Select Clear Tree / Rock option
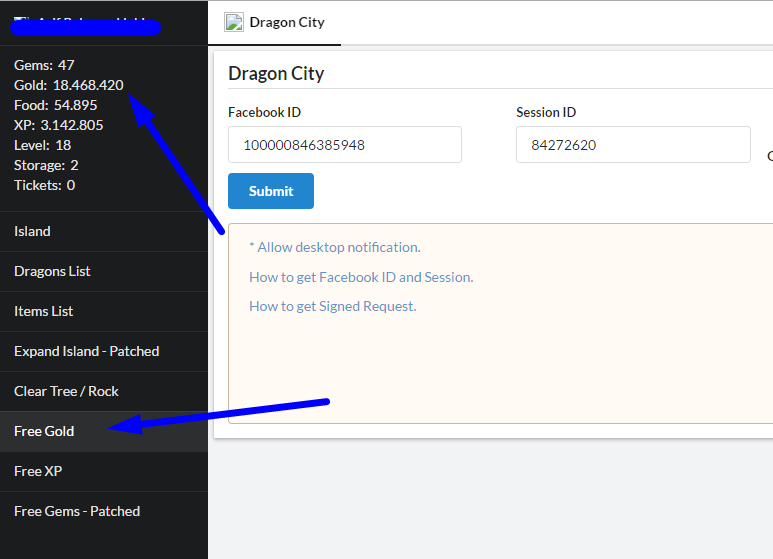This screenshot has width=773, height=559. click(104, 391)
